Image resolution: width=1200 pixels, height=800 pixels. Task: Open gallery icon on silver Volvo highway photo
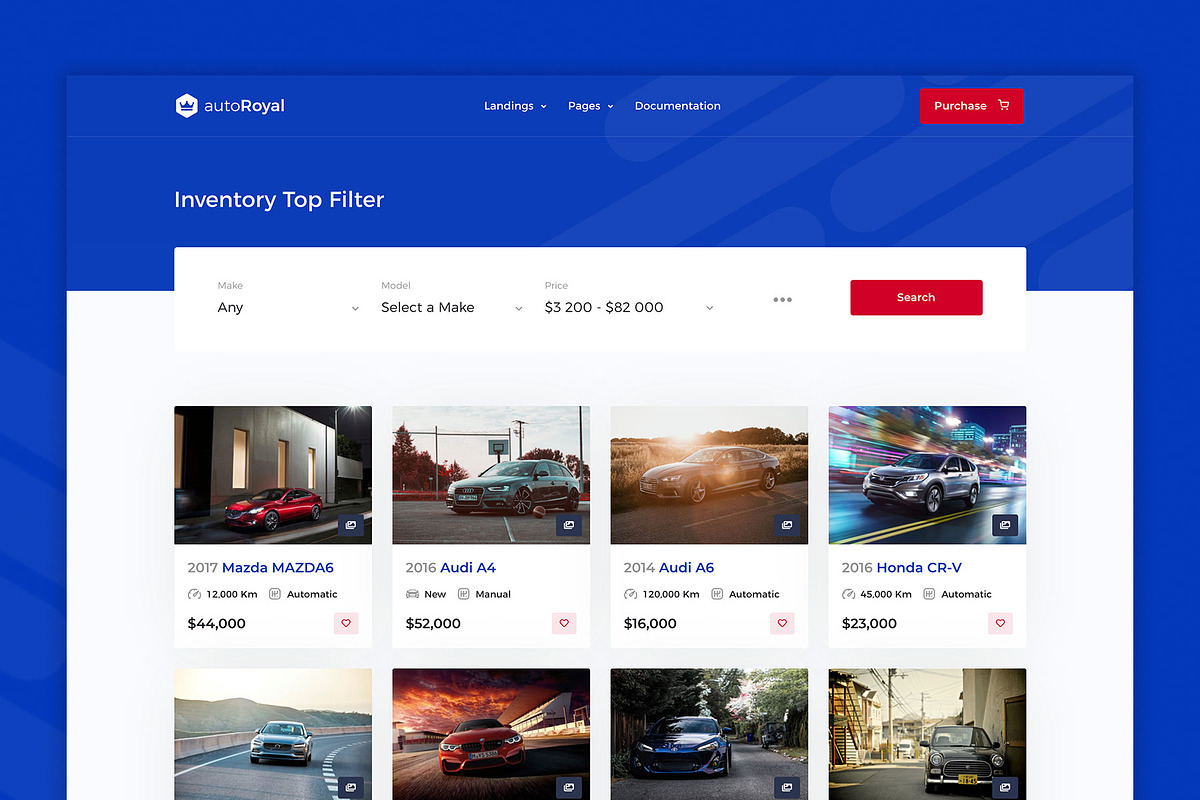[351, 788]
